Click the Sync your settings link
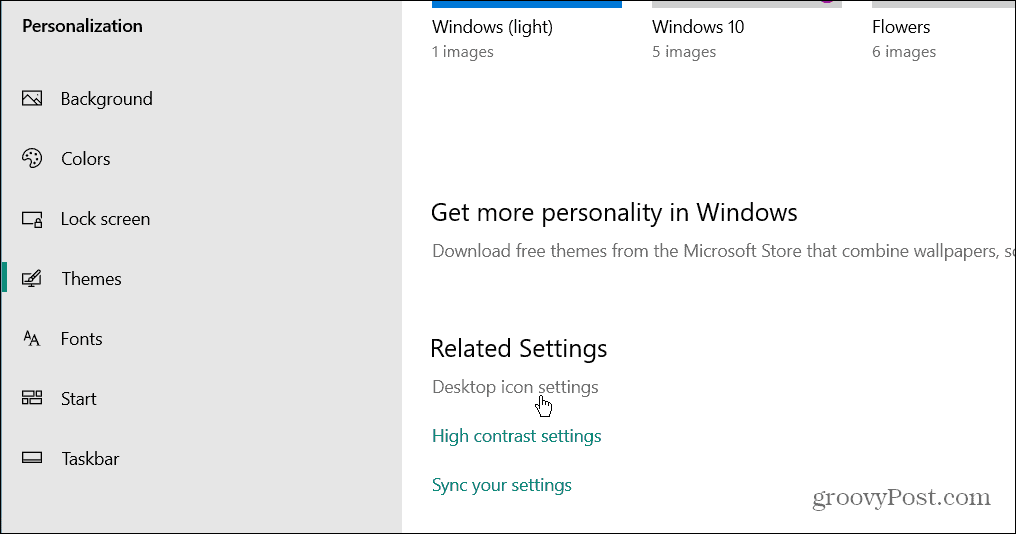This screenshot has width=1016, height=534. [501, 485]
